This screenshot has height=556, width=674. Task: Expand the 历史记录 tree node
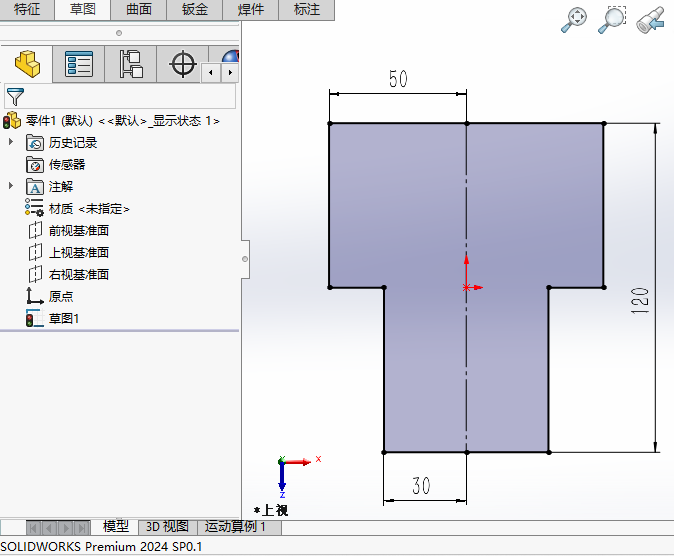[x=11, y=141]
